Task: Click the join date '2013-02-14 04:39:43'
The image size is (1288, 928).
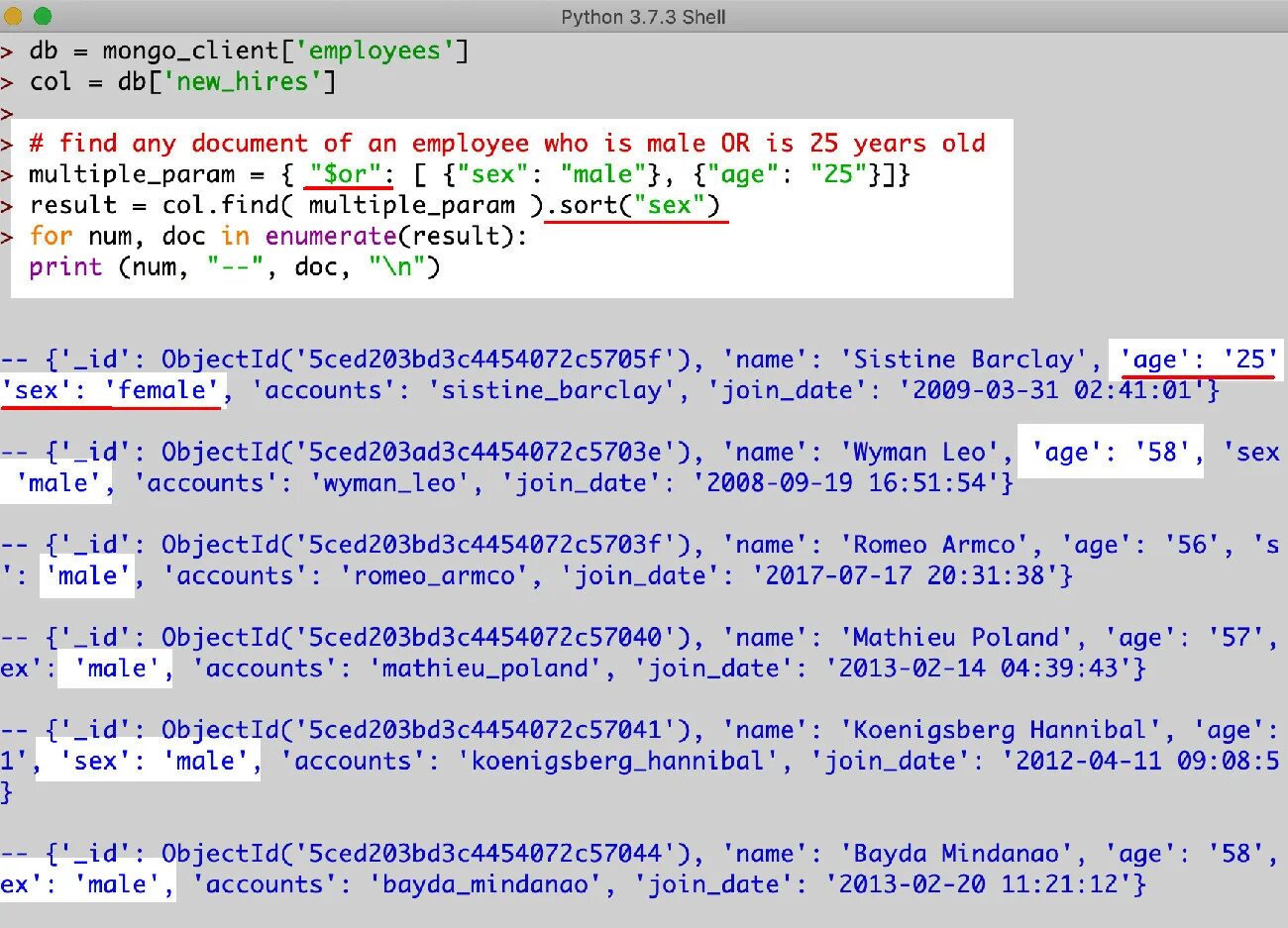Action: (x=980, y=669)
